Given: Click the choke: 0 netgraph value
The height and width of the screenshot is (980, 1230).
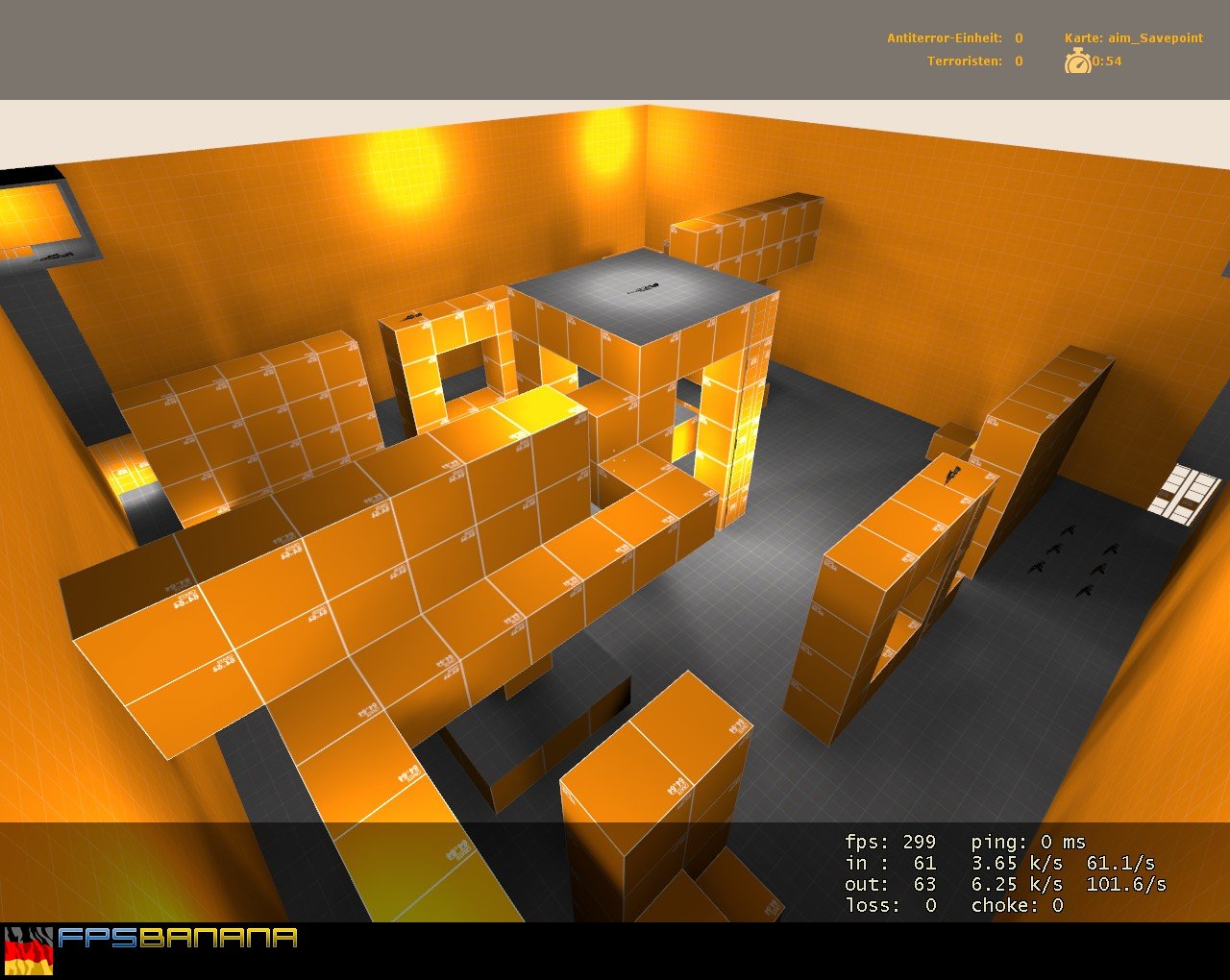Looking at the screenshot, I should tap(1017, 905).
